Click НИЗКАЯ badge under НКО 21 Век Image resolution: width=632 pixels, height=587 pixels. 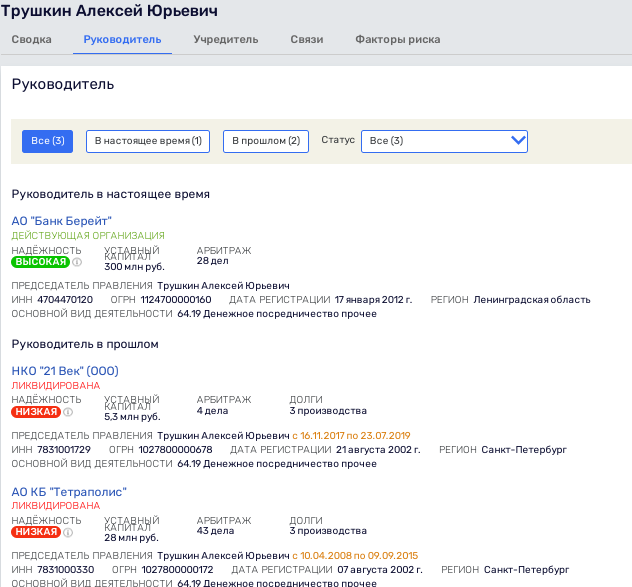coord(36,412)
